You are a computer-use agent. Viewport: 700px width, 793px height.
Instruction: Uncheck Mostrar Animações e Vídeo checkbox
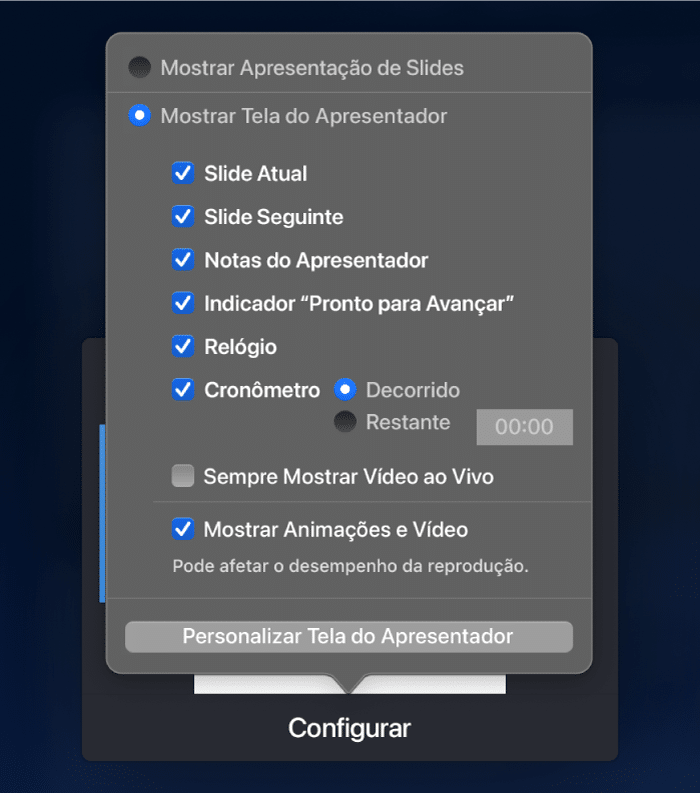click(183, 530)
